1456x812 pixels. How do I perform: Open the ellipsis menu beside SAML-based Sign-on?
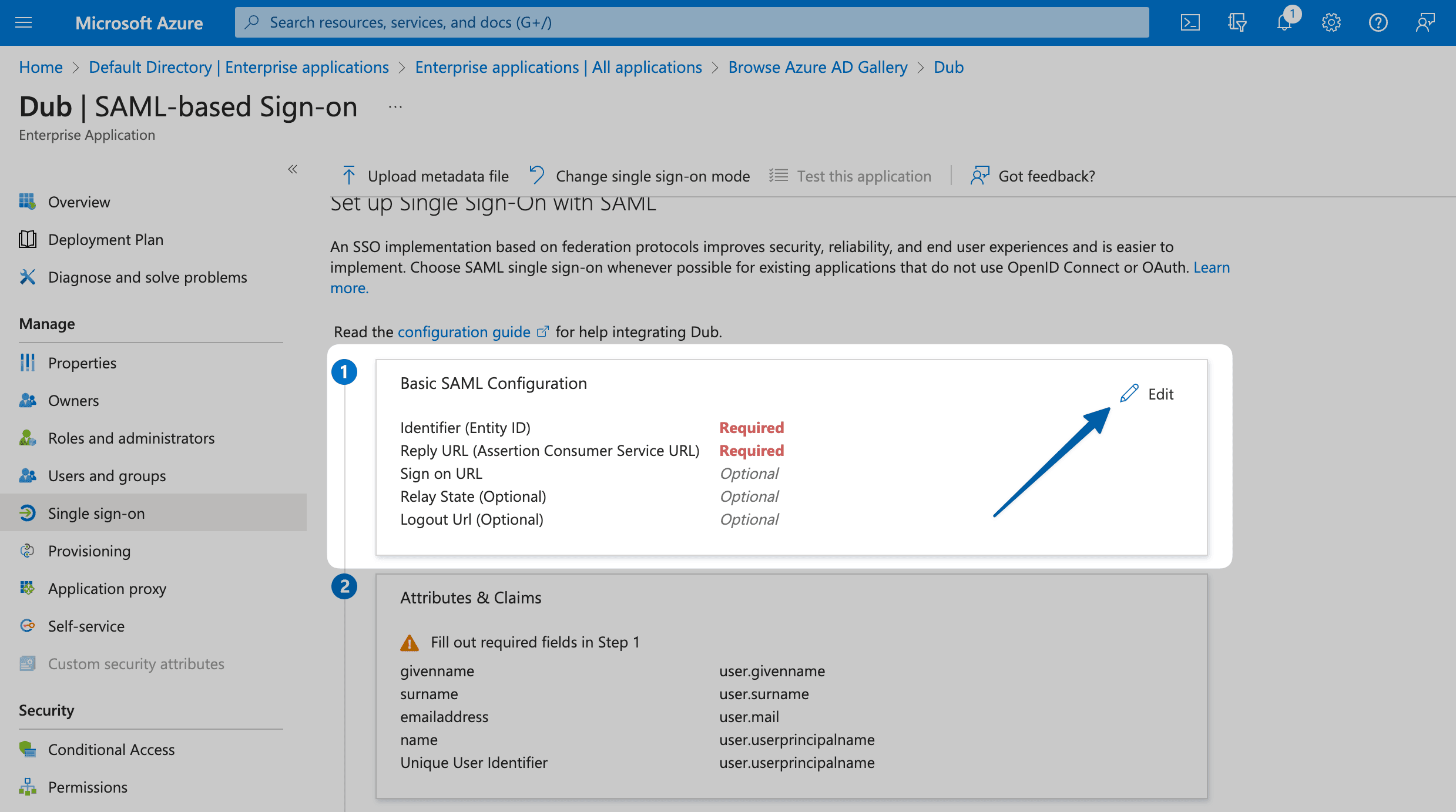click(x=394, y=106)
